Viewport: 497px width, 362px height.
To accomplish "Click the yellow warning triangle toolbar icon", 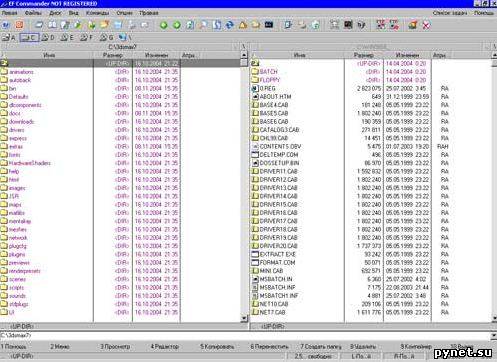I will point(243,25).
